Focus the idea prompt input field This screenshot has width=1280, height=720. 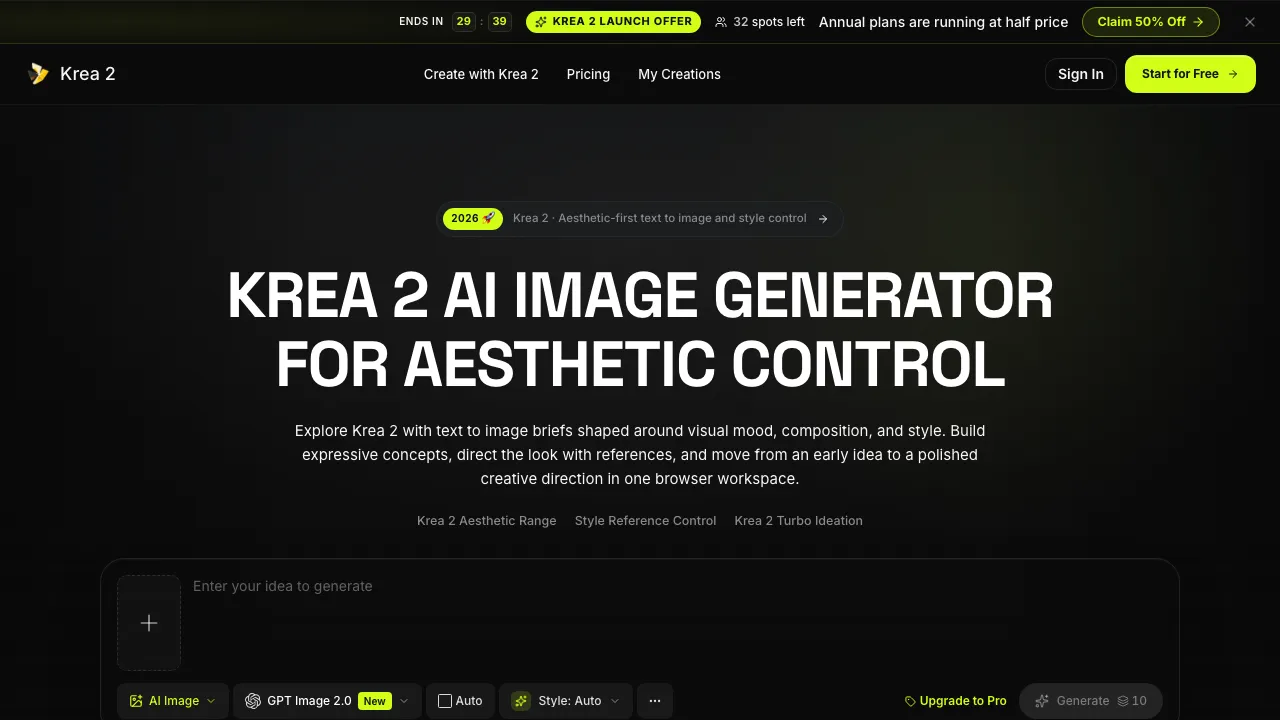(x=677, y=622)
